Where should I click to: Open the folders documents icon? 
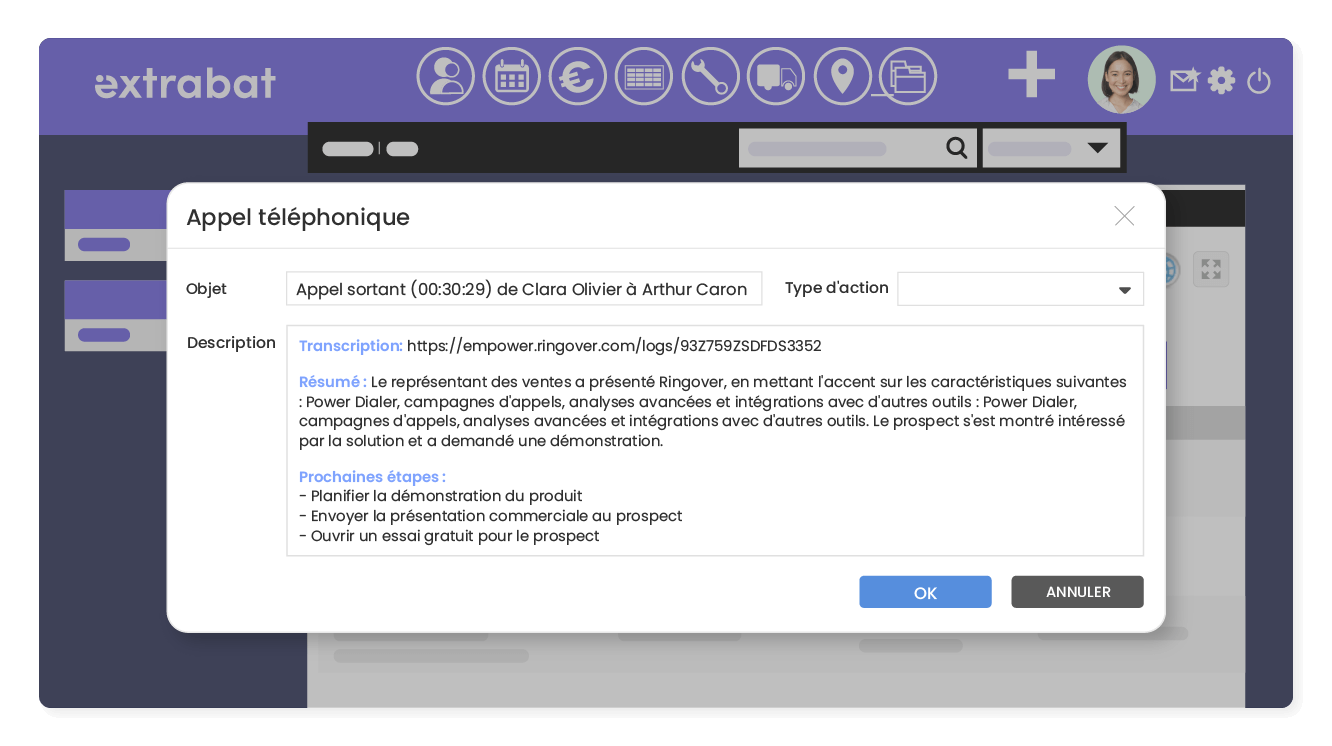(x=908, y=77)
